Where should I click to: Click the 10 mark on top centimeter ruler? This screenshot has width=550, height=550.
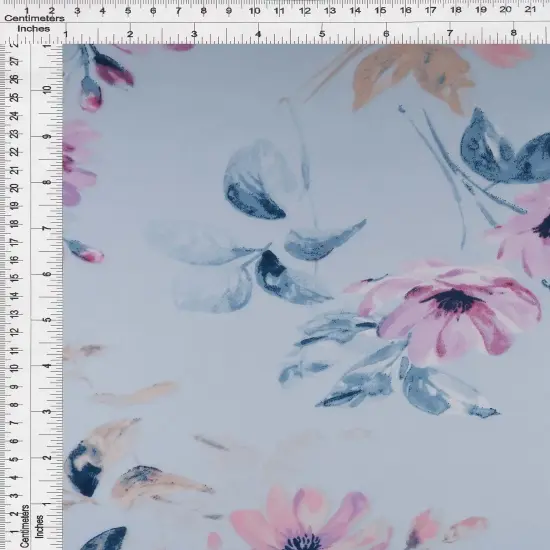pyautogui.click(x=254, y=11)
